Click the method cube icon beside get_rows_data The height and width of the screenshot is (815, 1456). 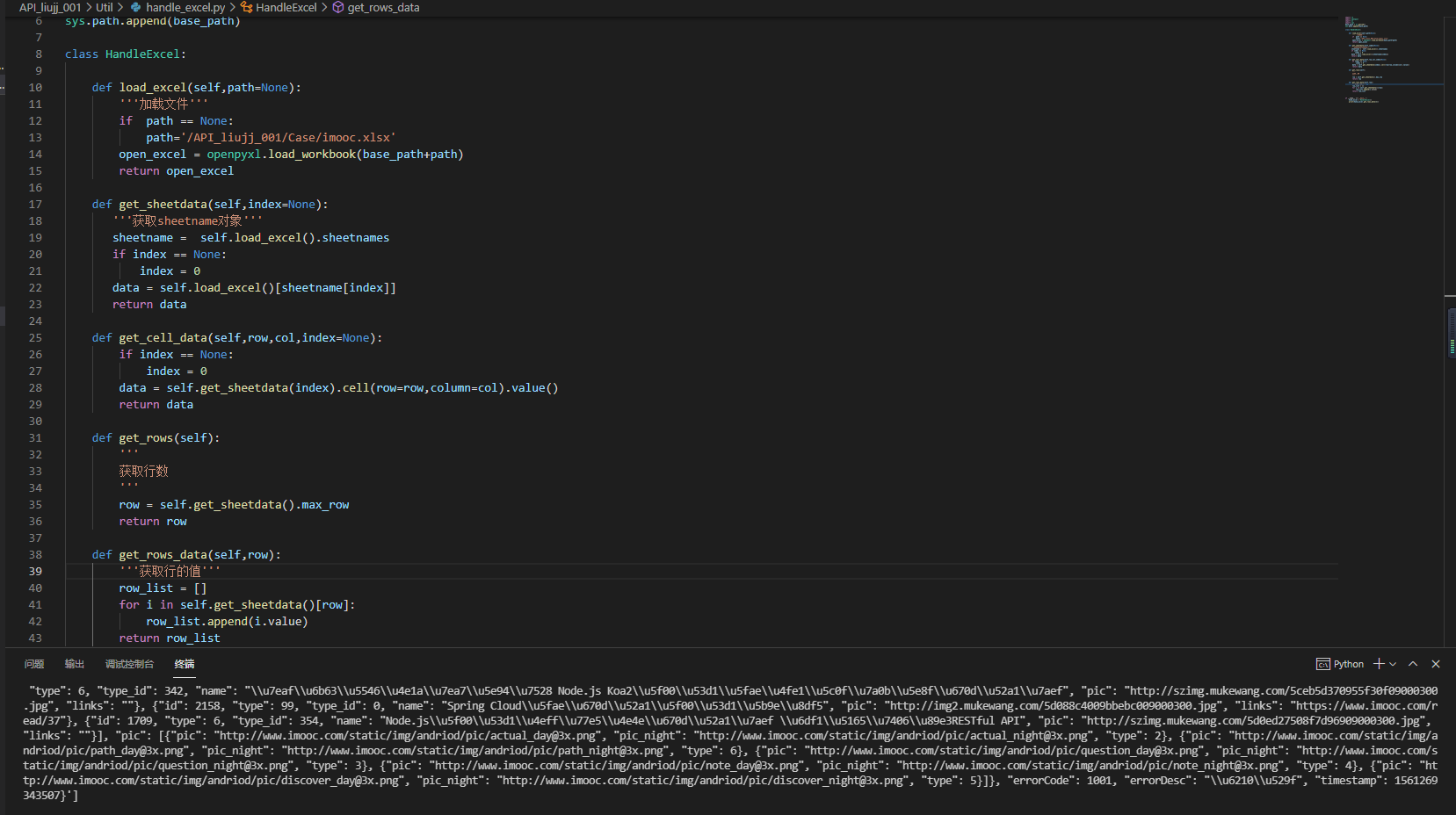337,7
